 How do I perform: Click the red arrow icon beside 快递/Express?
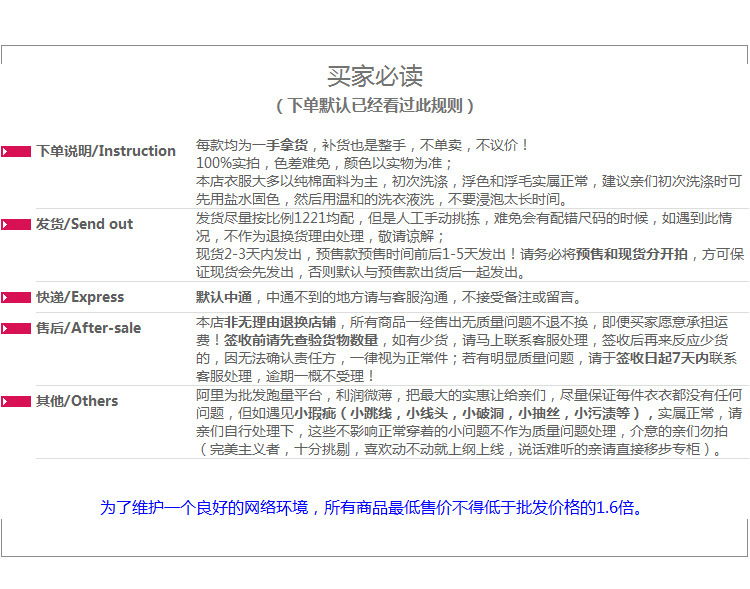(x=16, y=298)
